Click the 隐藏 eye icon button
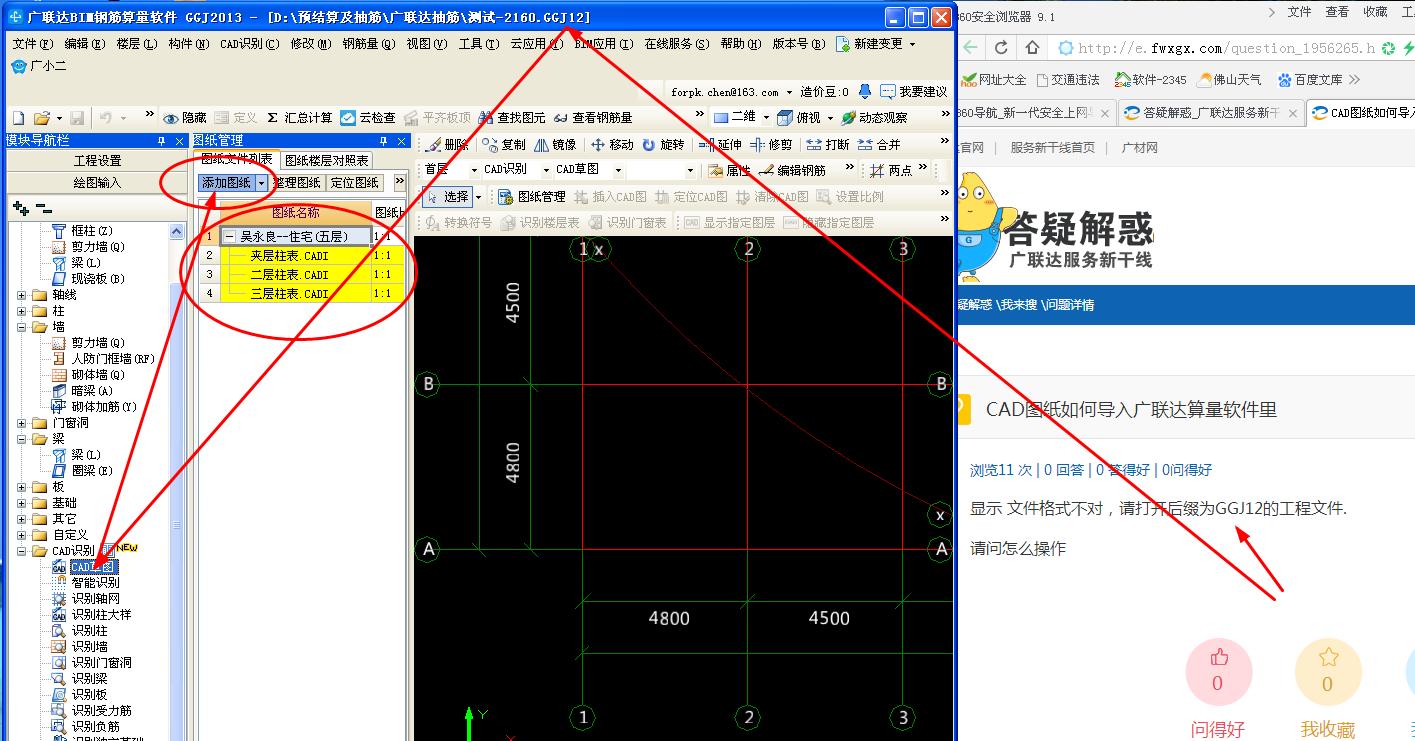The image size is (1415, 741). pos(185,117)
